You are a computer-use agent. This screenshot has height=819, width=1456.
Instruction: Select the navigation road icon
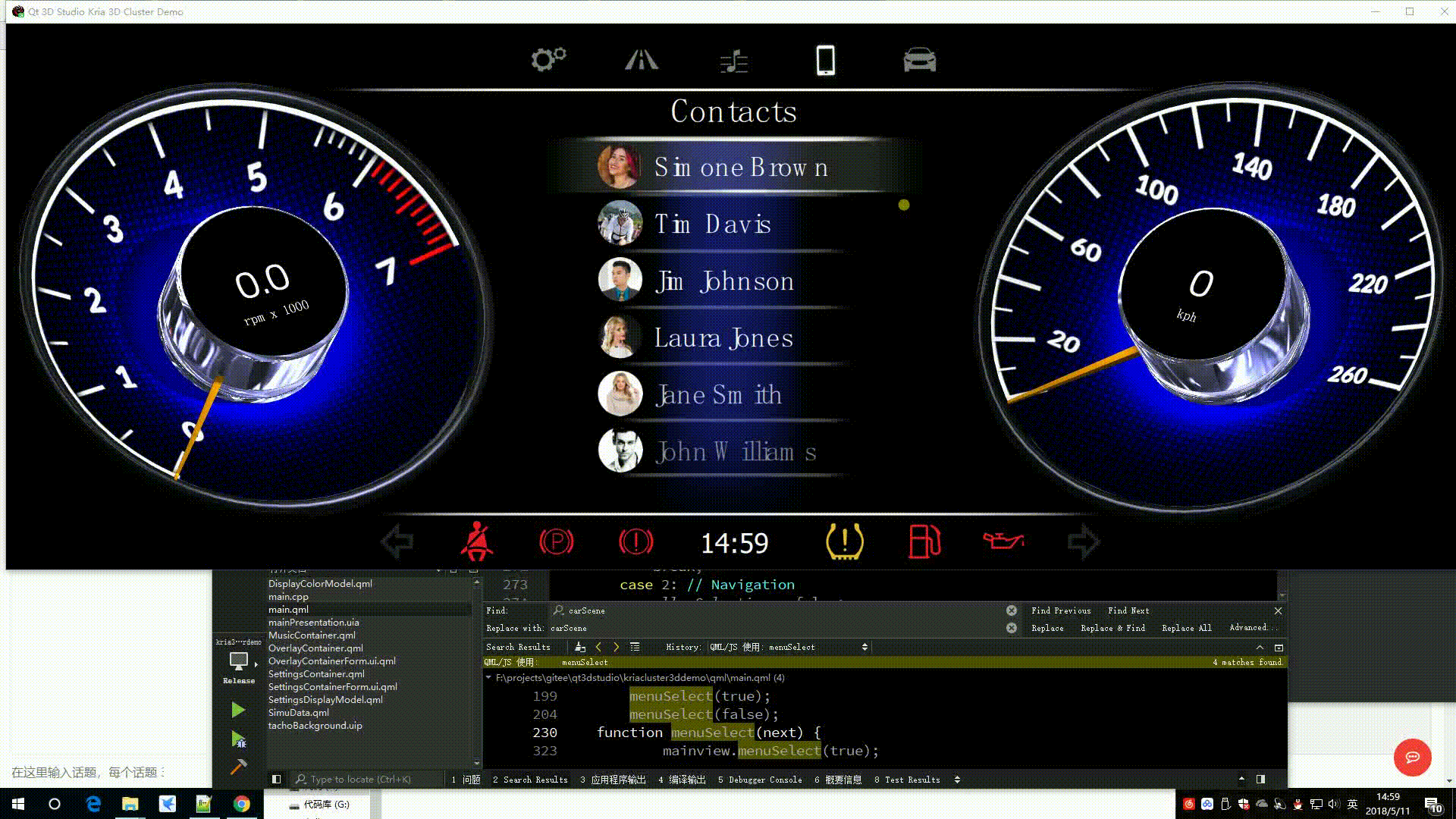642,60
